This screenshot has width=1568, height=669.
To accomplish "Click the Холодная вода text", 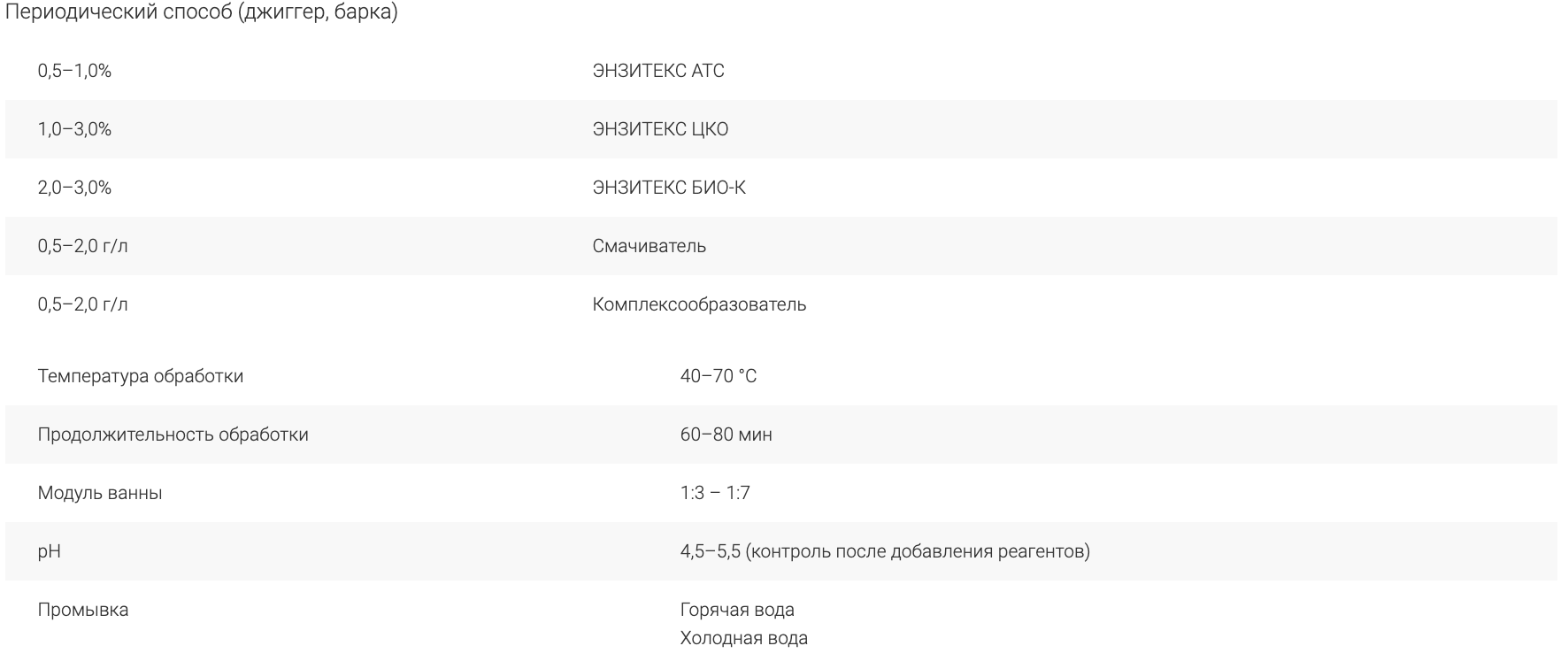I will click(744, 638).
